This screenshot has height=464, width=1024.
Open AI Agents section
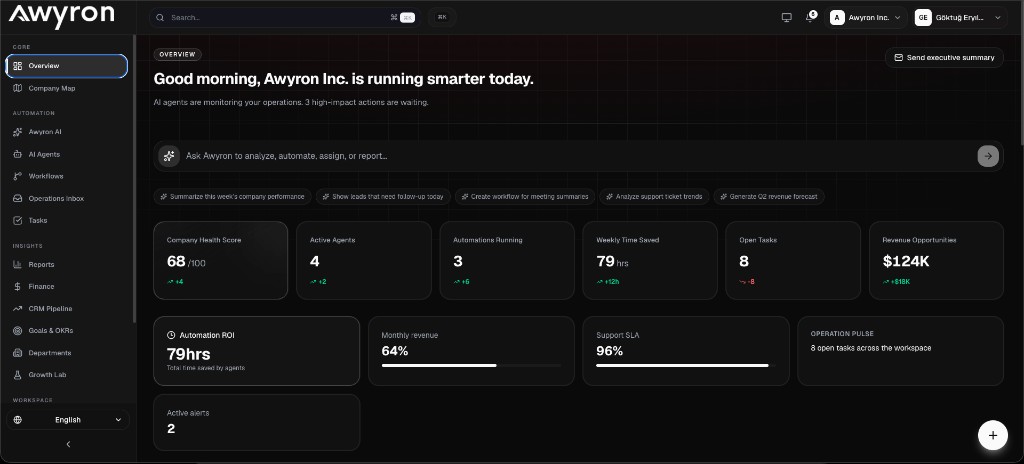[67, 154]
